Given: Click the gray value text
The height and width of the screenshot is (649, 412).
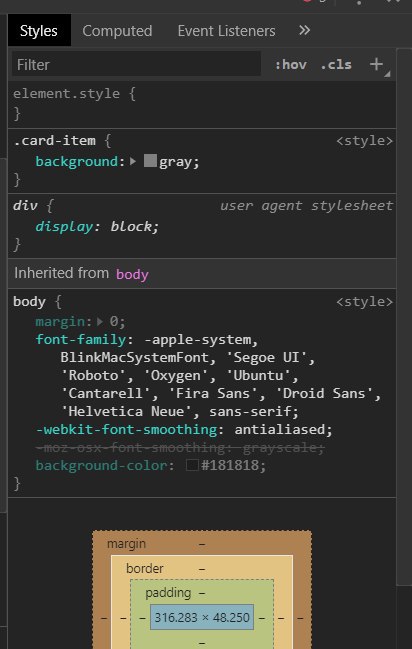Looking at the screenshot, I should pyautogui.click(x=176, y=162).
